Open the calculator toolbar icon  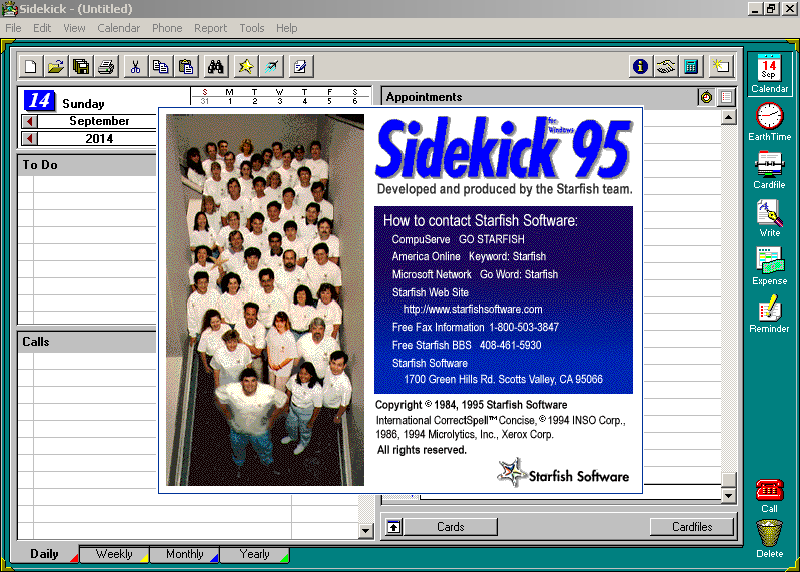pos(691,66)
